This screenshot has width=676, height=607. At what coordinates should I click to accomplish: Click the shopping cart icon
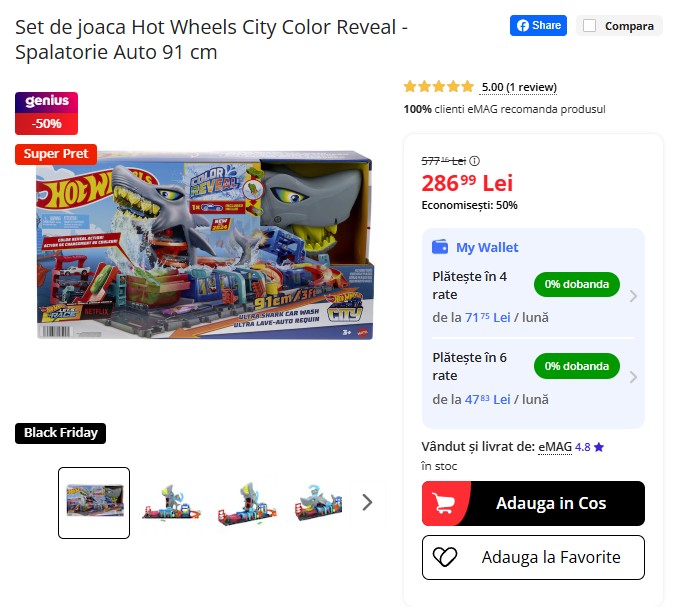click(x=444, y=503)
